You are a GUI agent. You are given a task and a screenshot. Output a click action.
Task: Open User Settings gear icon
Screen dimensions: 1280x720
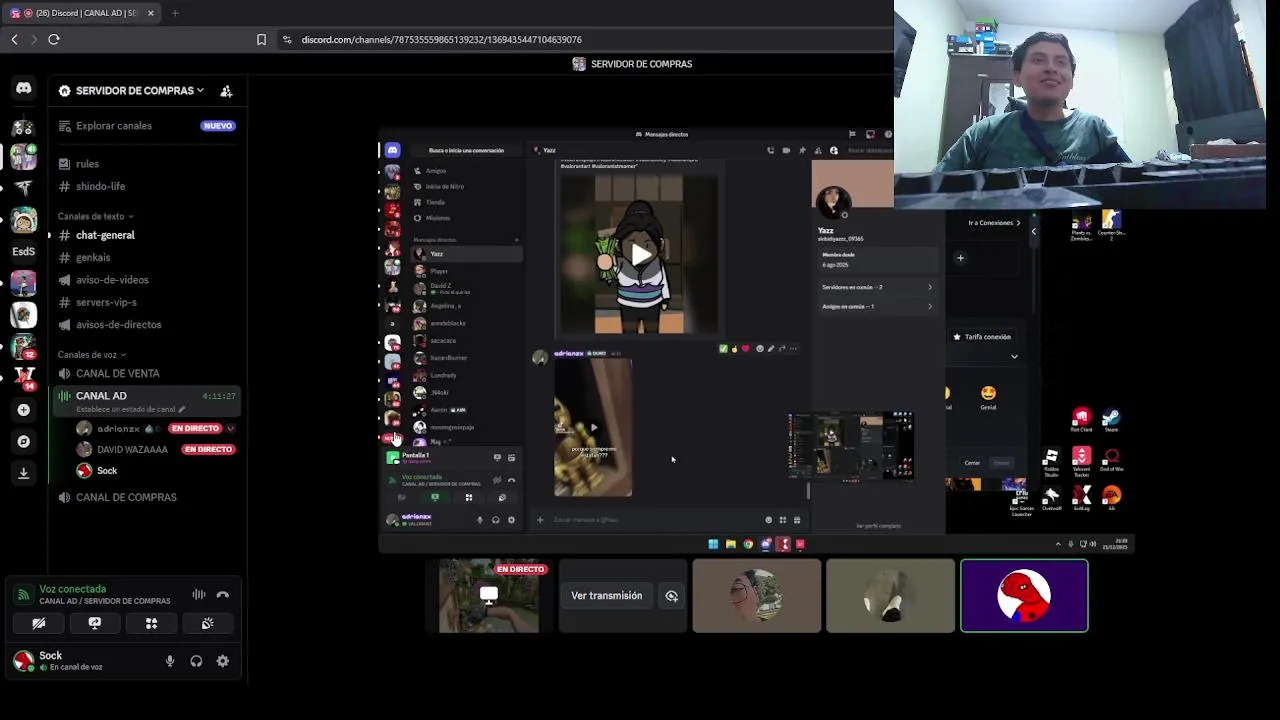click(x=223, y=661)
